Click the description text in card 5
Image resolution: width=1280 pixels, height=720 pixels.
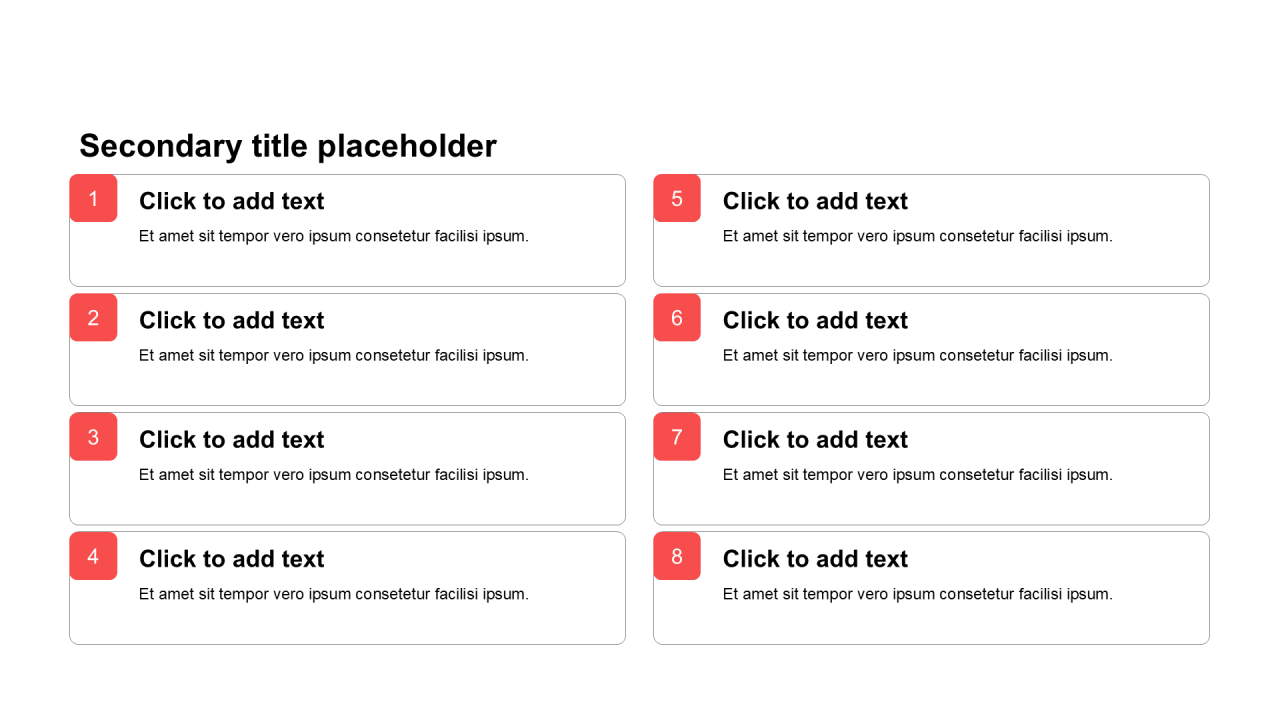pyautogui.click(x=918, y=236)
